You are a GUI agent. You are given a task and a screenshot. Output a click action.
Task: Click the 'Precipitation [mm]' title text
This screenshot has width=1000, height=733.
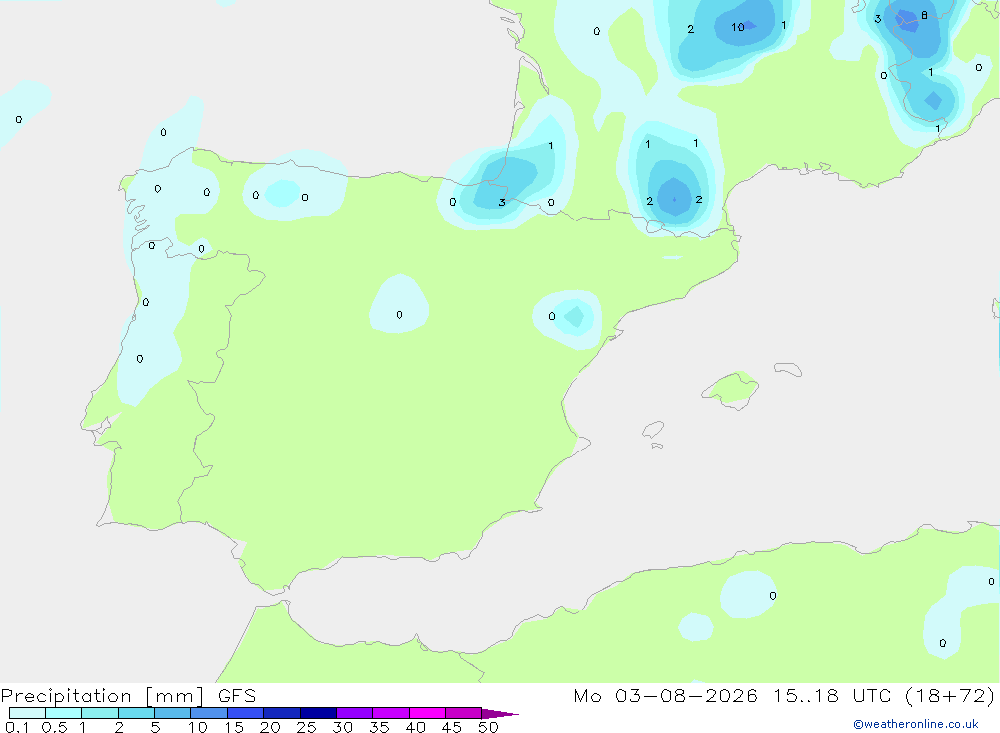pos(102,696)
